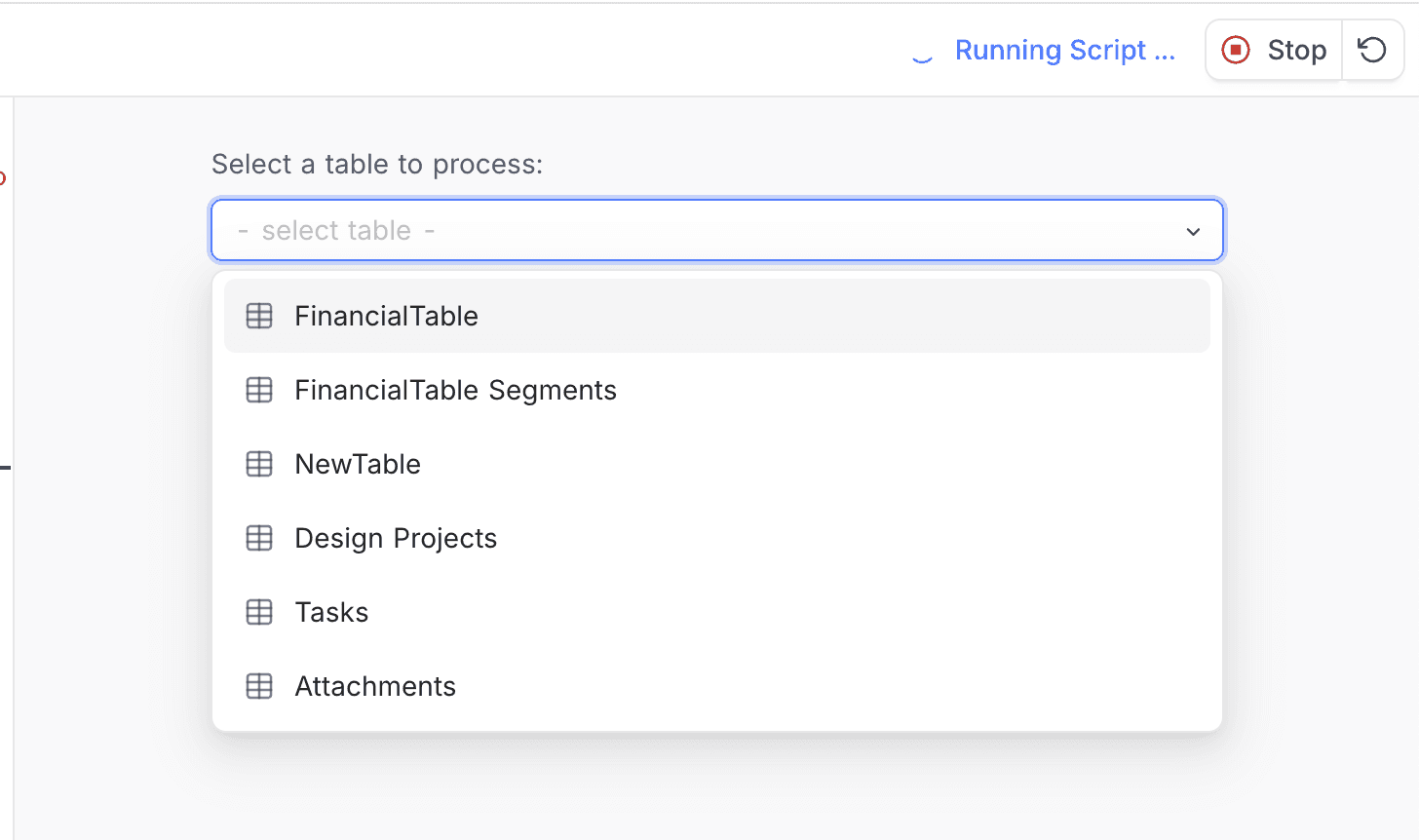1419x840 pixels.
Task: Click the table icon beside Design Projects
Action: pos(259,537)
